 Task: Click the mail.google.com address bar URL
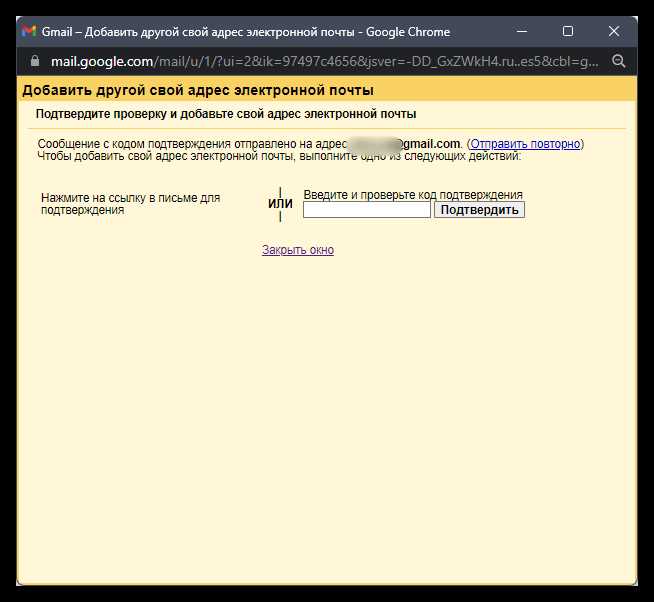[324, 62]
